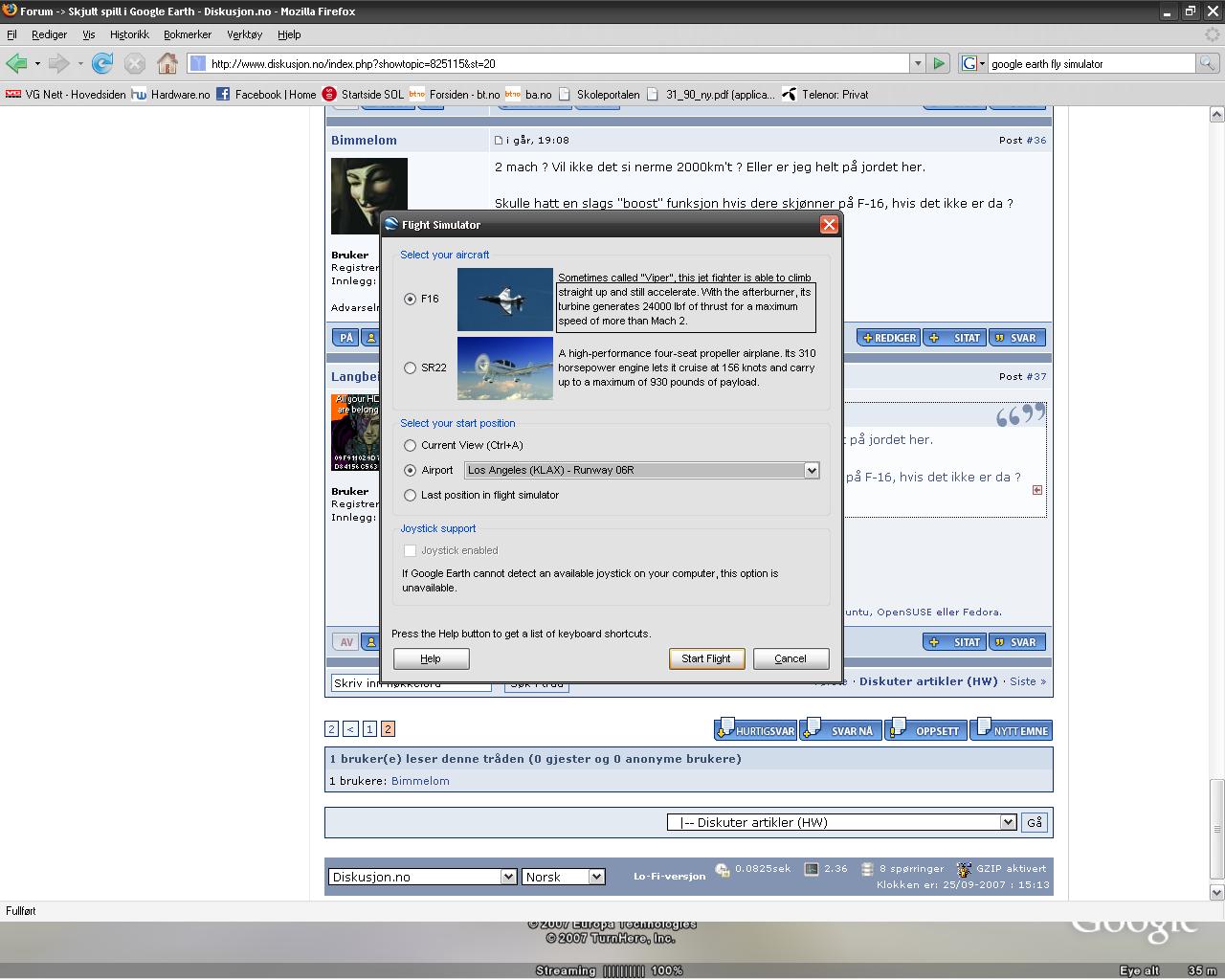Click the green Go arrow beside address bar

pyautogui.click(x=939, y=63)
